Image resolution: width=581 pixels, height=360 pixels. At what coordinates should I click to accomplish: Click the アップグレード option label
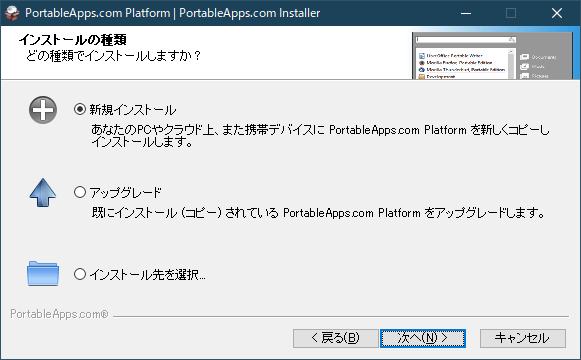[126, 193]
